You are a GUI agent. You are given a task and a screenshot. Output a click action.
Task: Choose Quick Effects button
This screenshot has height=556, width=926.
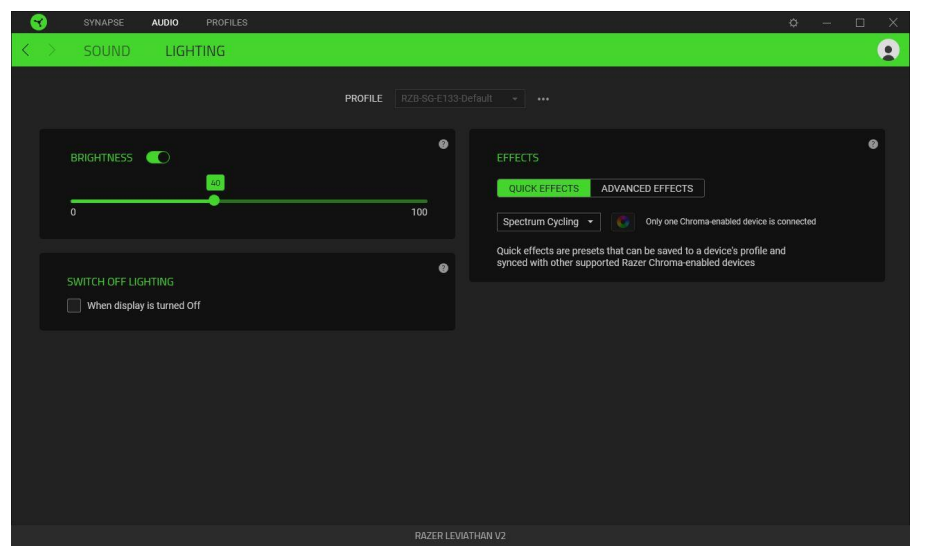(543, 188)
